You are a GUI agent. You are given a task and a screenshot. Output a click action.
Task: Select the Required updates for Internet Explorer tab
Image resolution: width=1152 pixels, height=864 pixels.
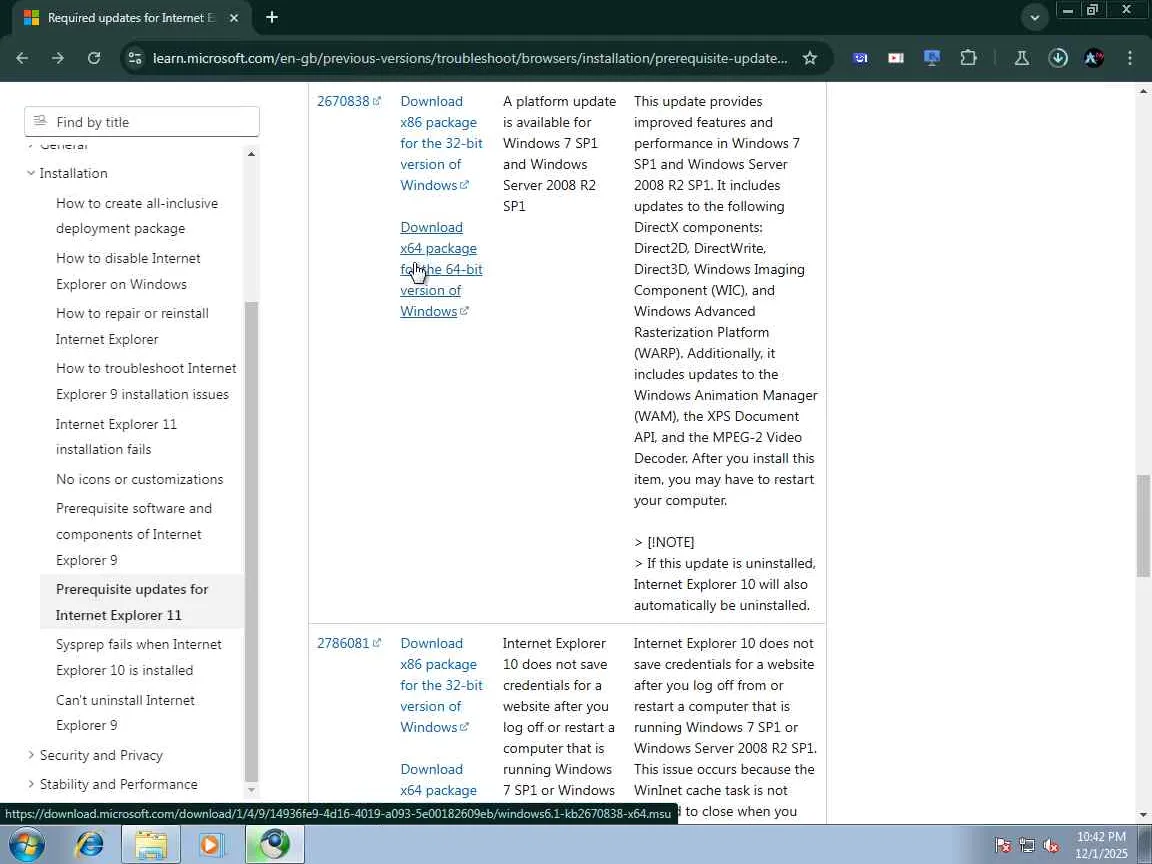coord(129,18)
